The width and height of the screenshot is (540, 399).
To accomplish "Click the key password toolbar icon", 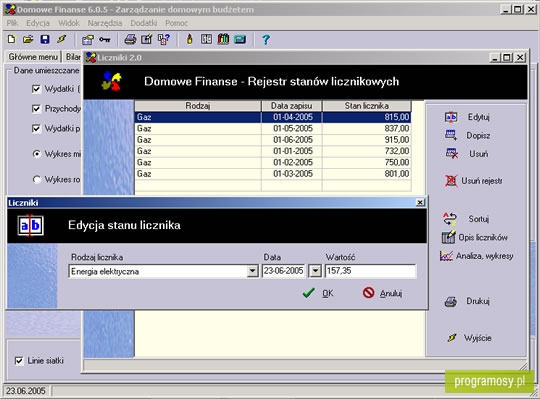I will tap(105, 40).
